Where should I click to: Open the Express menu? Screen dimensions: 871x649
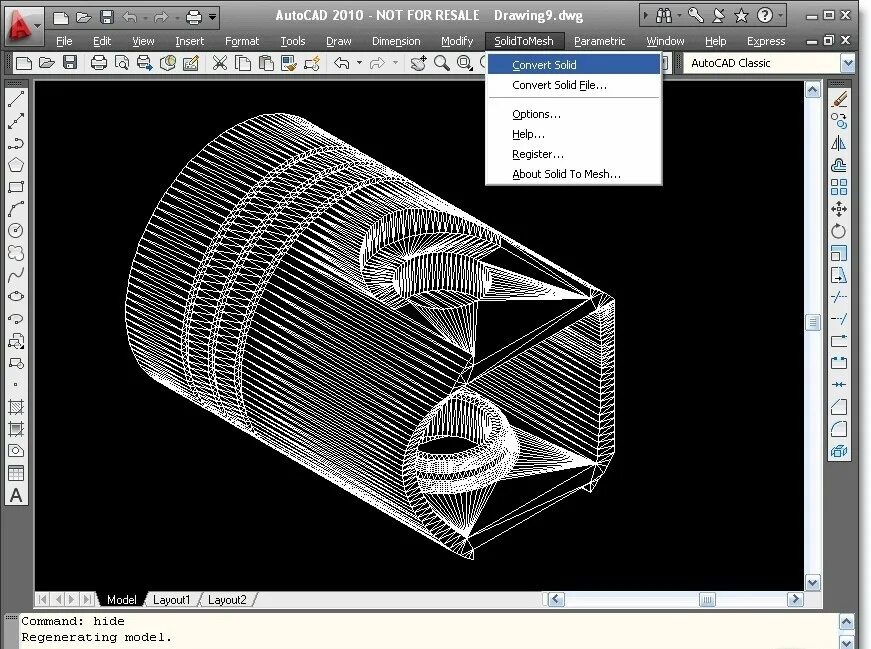click(766, 41)
